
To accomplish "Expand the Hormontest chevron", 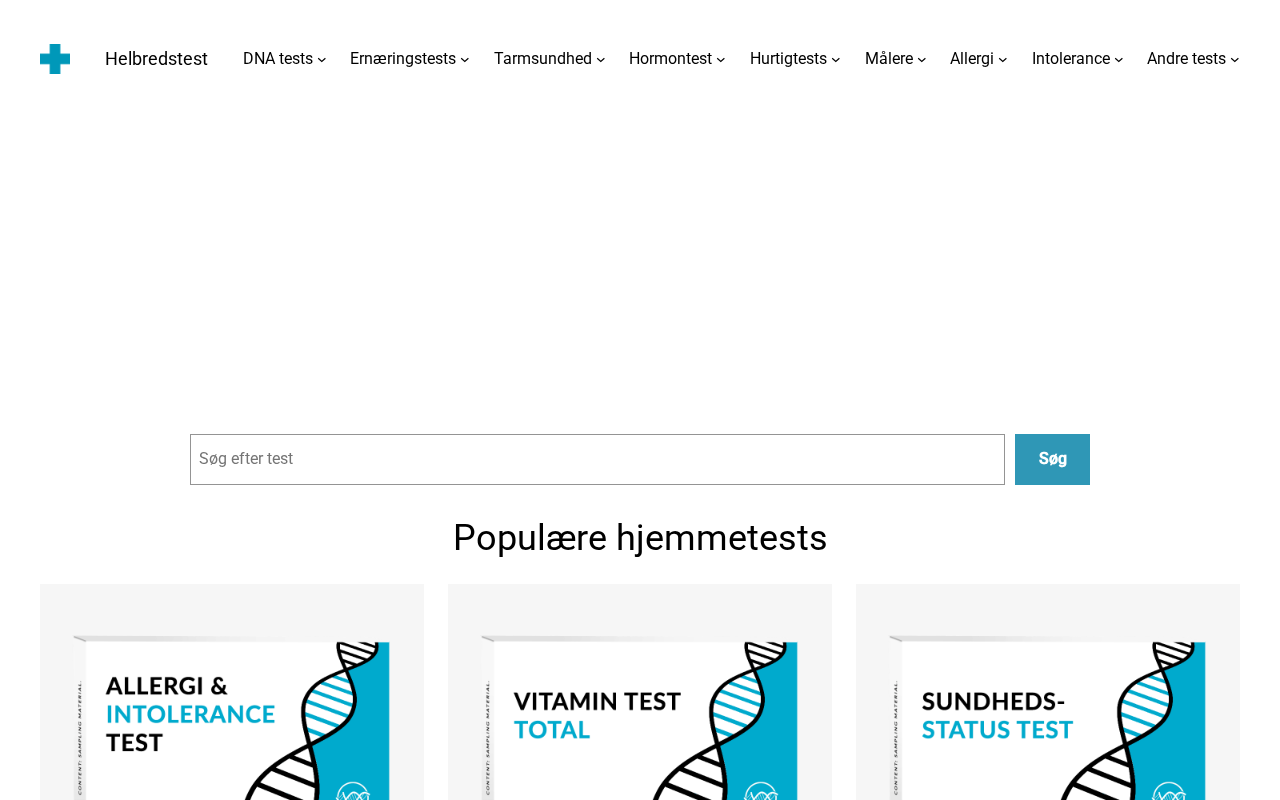I will pyautogui.click(x=721, y=60).
